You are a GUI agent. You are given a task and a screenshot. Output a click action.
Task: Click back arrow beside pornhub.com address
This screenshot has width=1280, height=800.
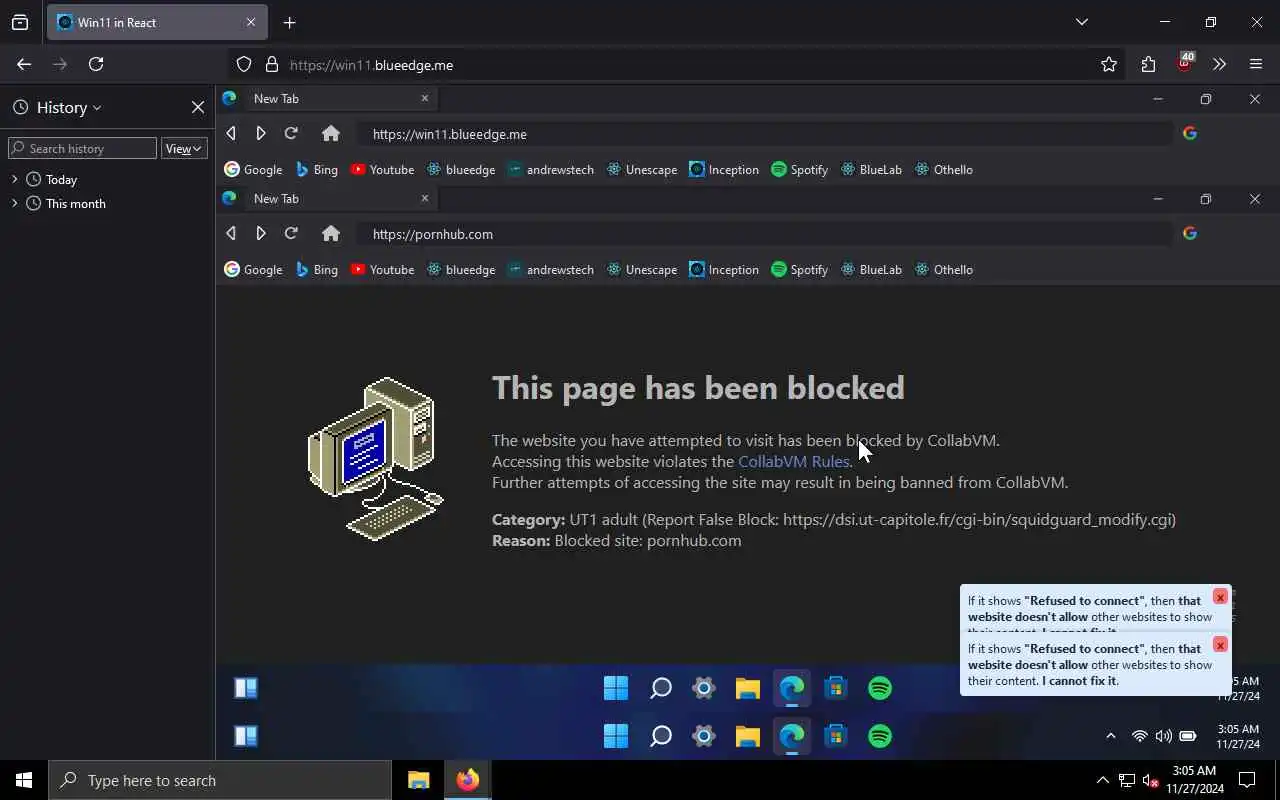click(x=231, y=233)
